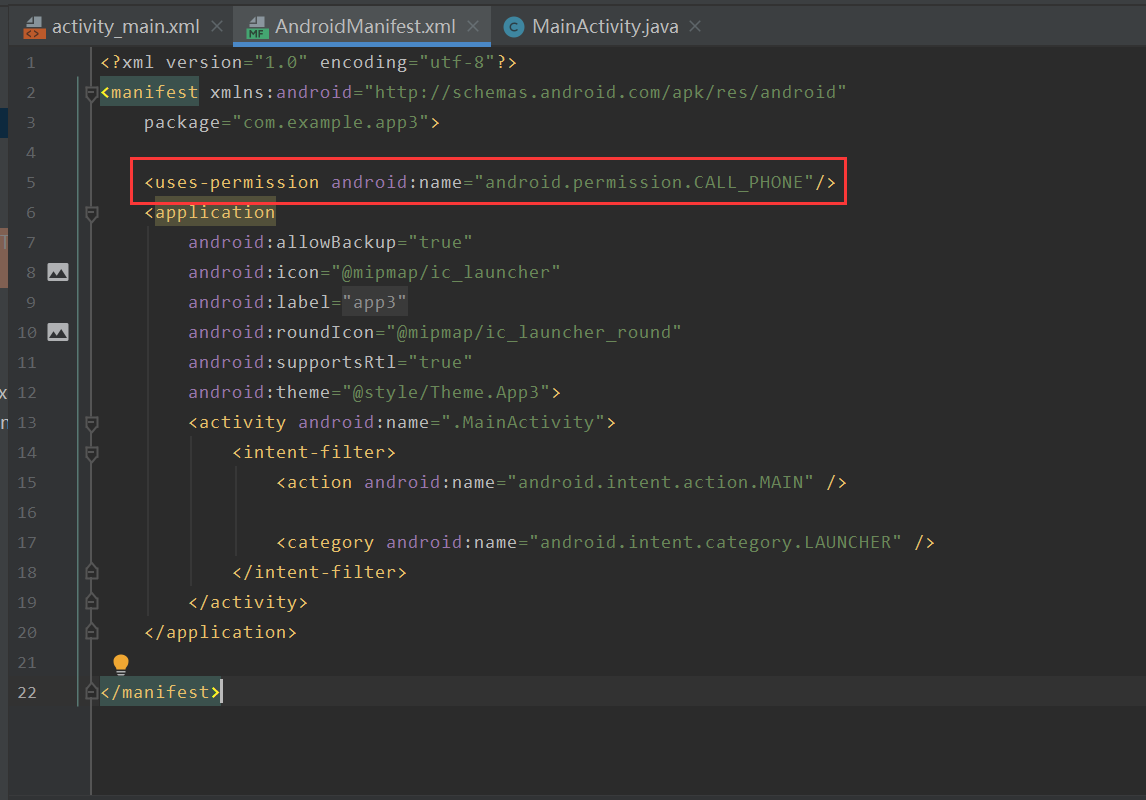
Task: Click the fold marker icon beside the closing manifest tag
Action: [x=91, y=691]
